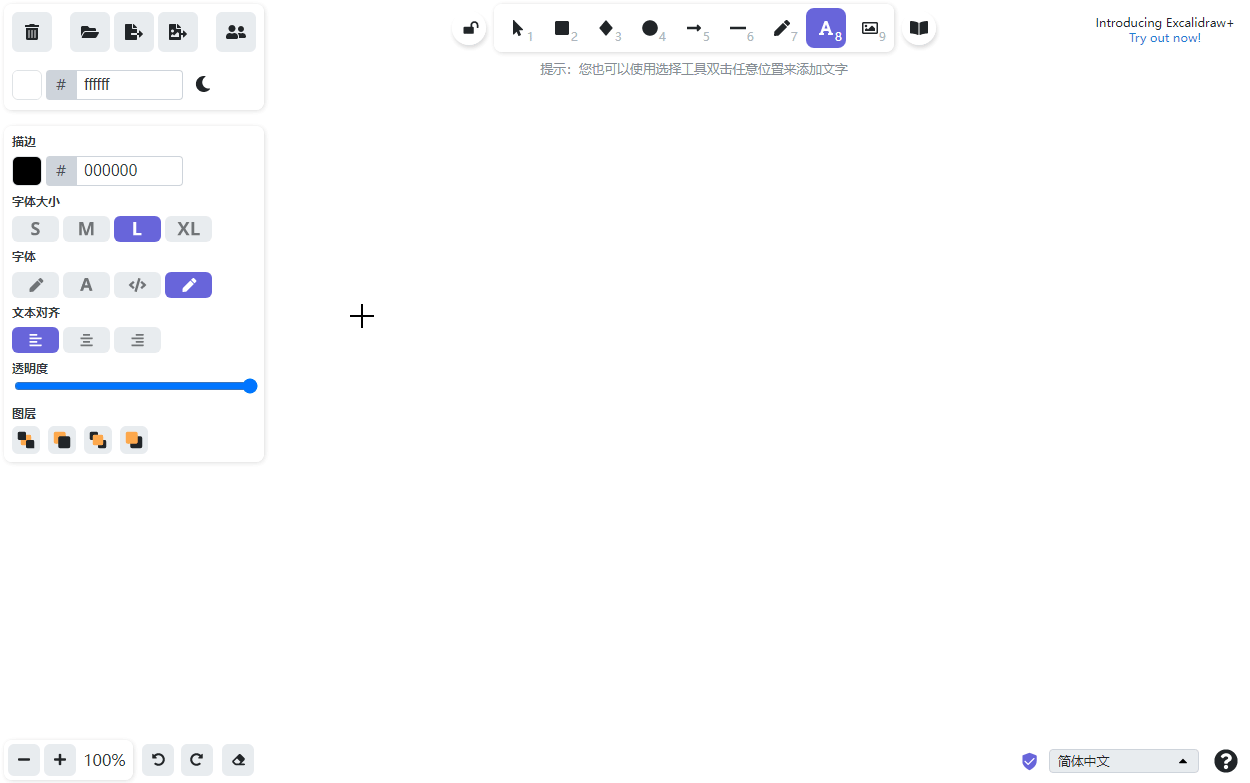Image resolution: width=1250 pixels, height=783 pixels.
Task: Select the Diamond shape tool
Action: [x=606, y=29]
